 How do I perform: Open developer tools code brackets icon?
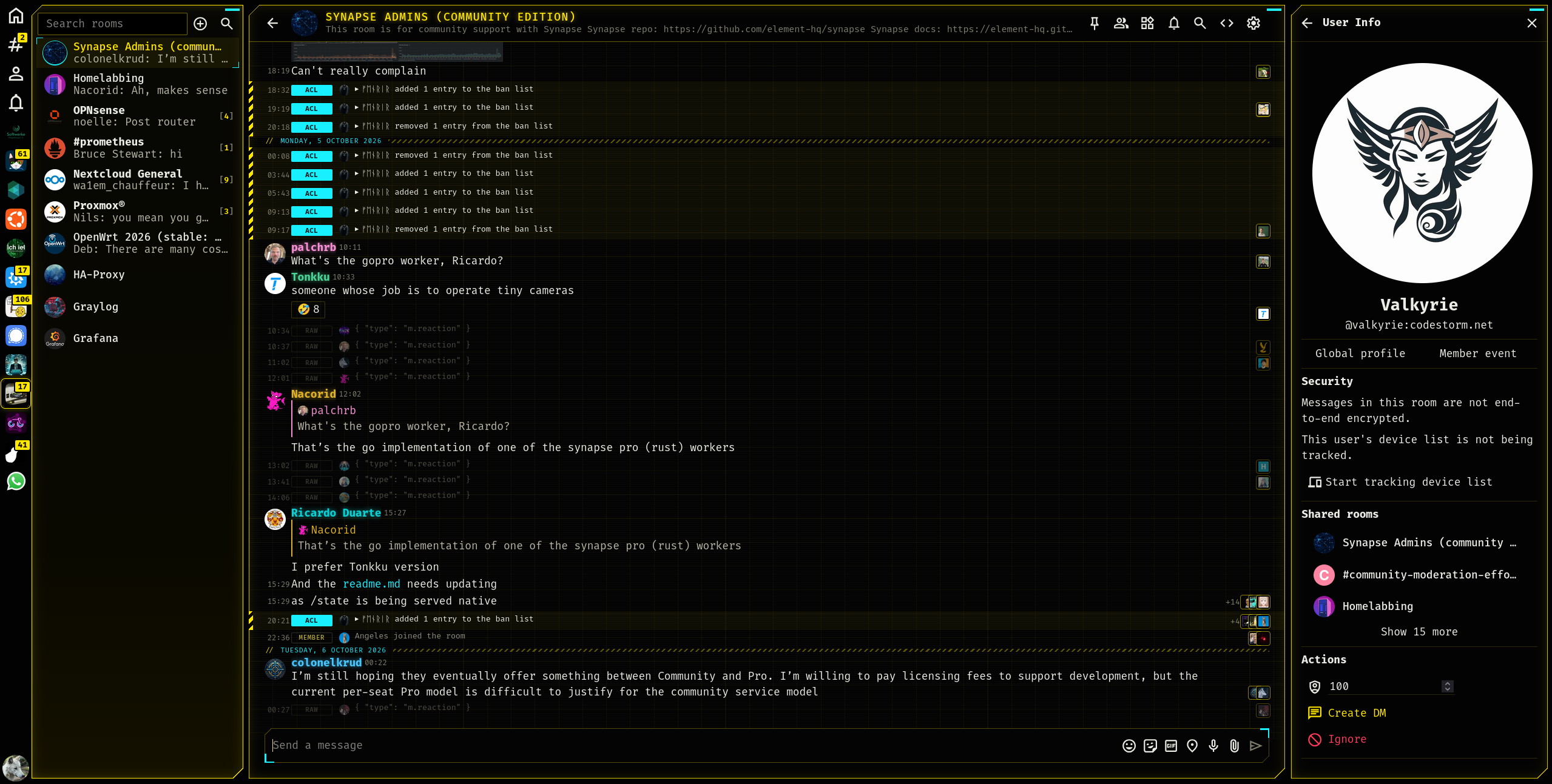[1226, 23]
